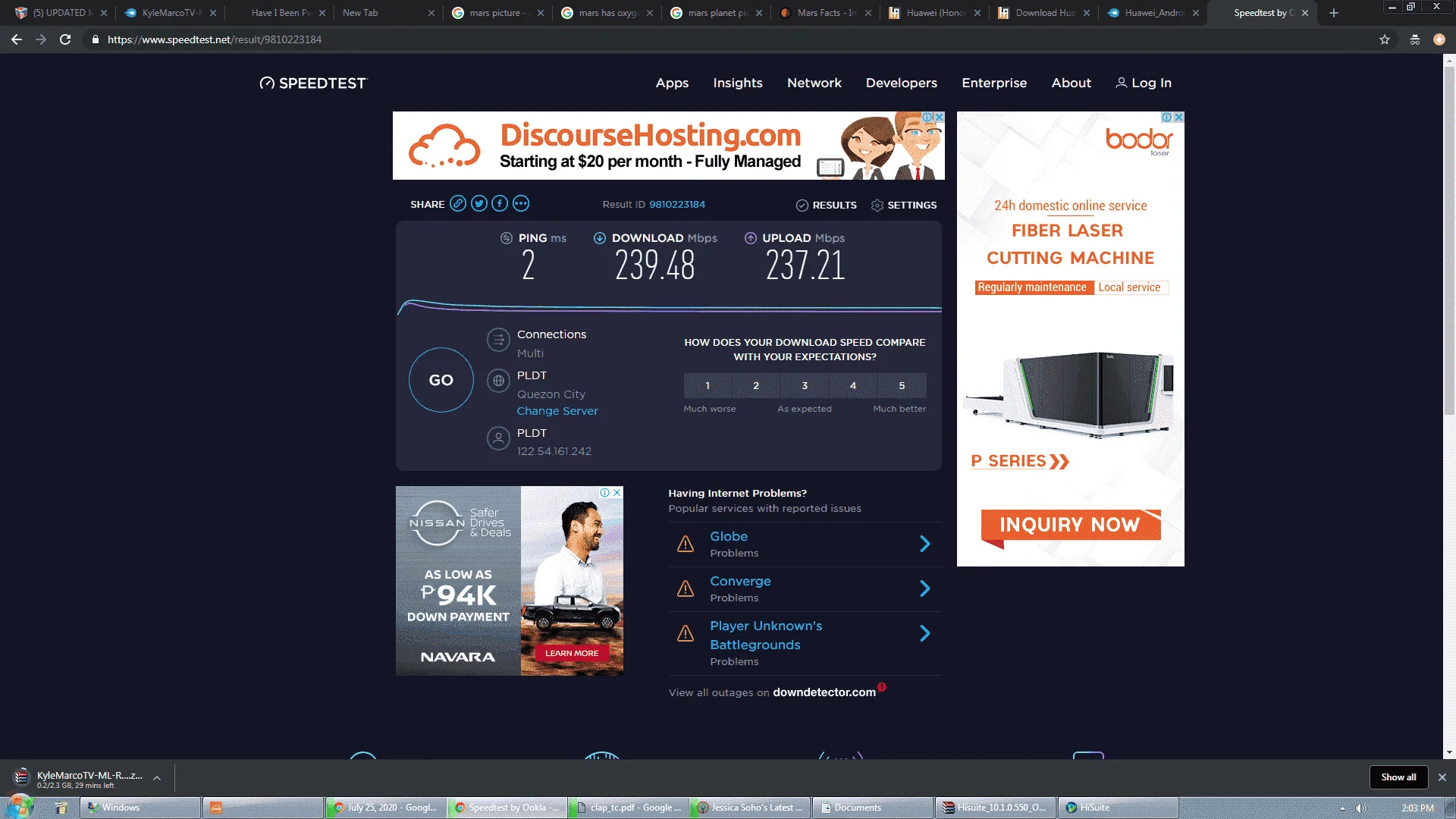Viewport: 1456px width, 819px height.
Task: Open downdetector.com link
Action: click(x=824, y=692)
